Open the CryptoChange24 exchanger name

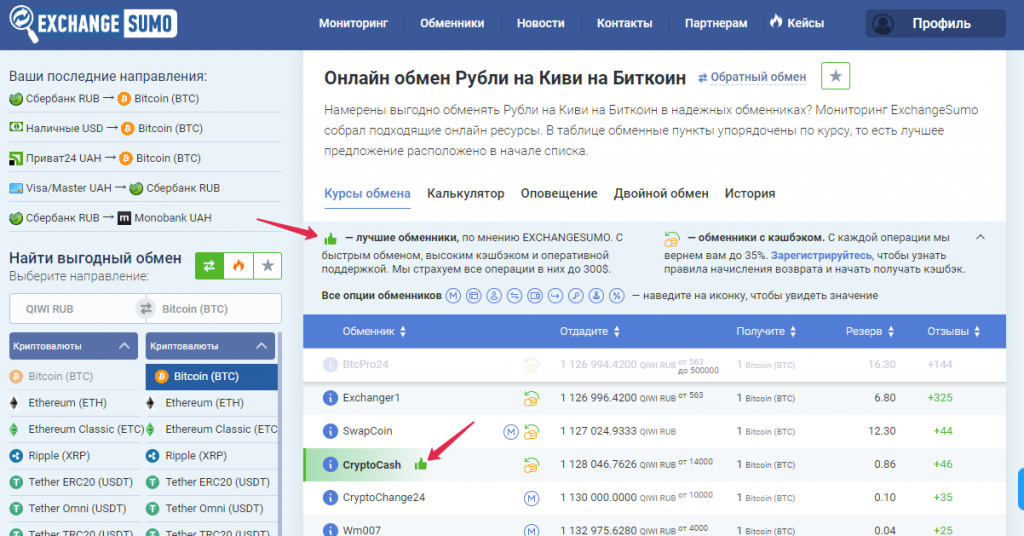pos(384,497)
